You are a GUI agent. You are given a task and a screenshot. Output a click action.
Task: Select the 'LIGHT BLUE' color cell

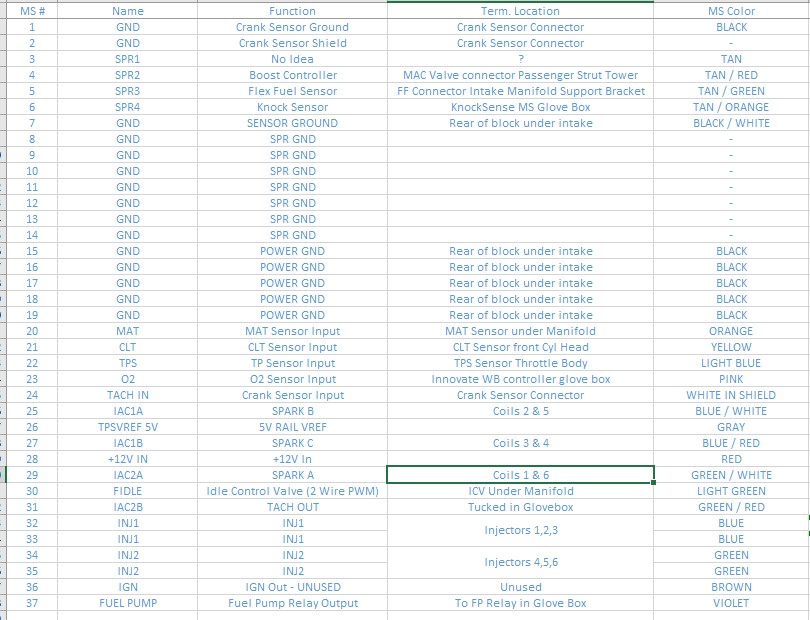tap(731, 363)
